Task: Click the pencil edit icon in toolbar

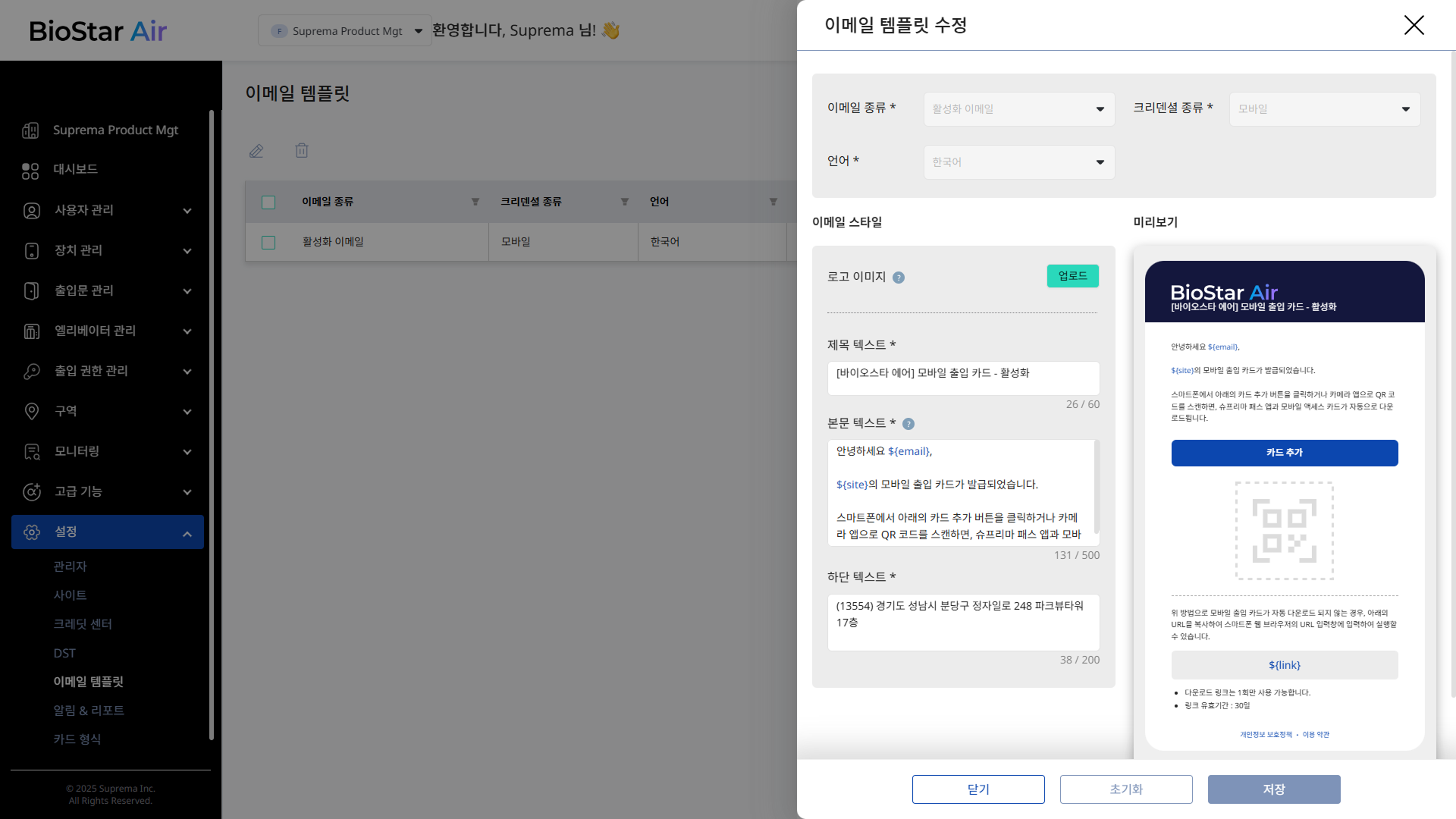Action: click(256, 151)
